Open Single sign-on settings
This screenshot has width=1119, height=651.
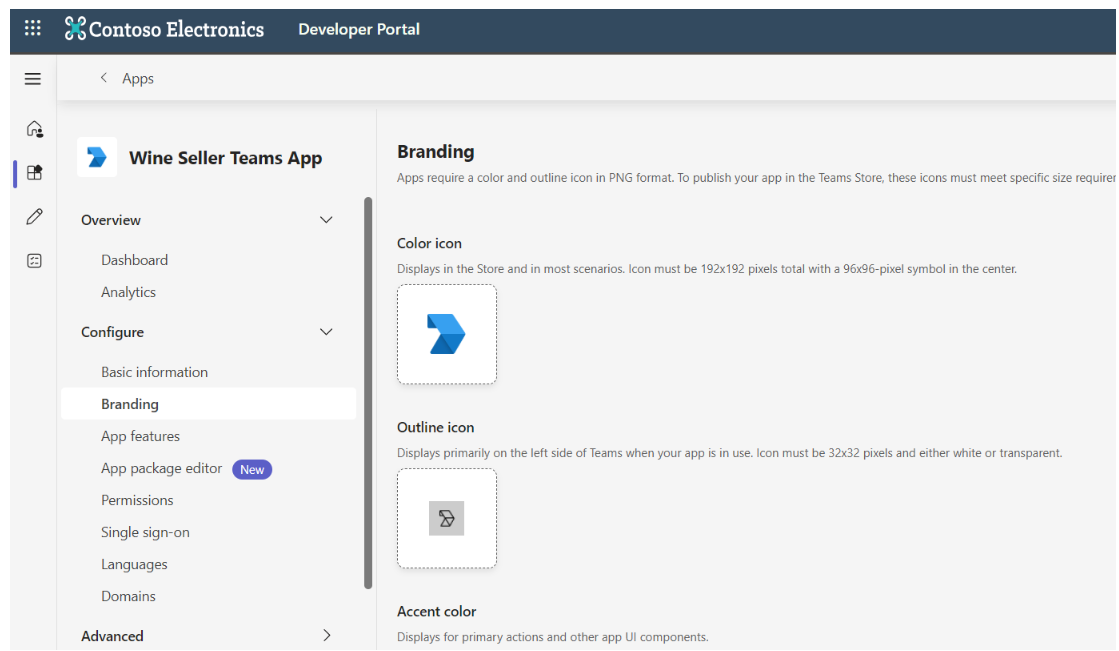coord(146,533)
